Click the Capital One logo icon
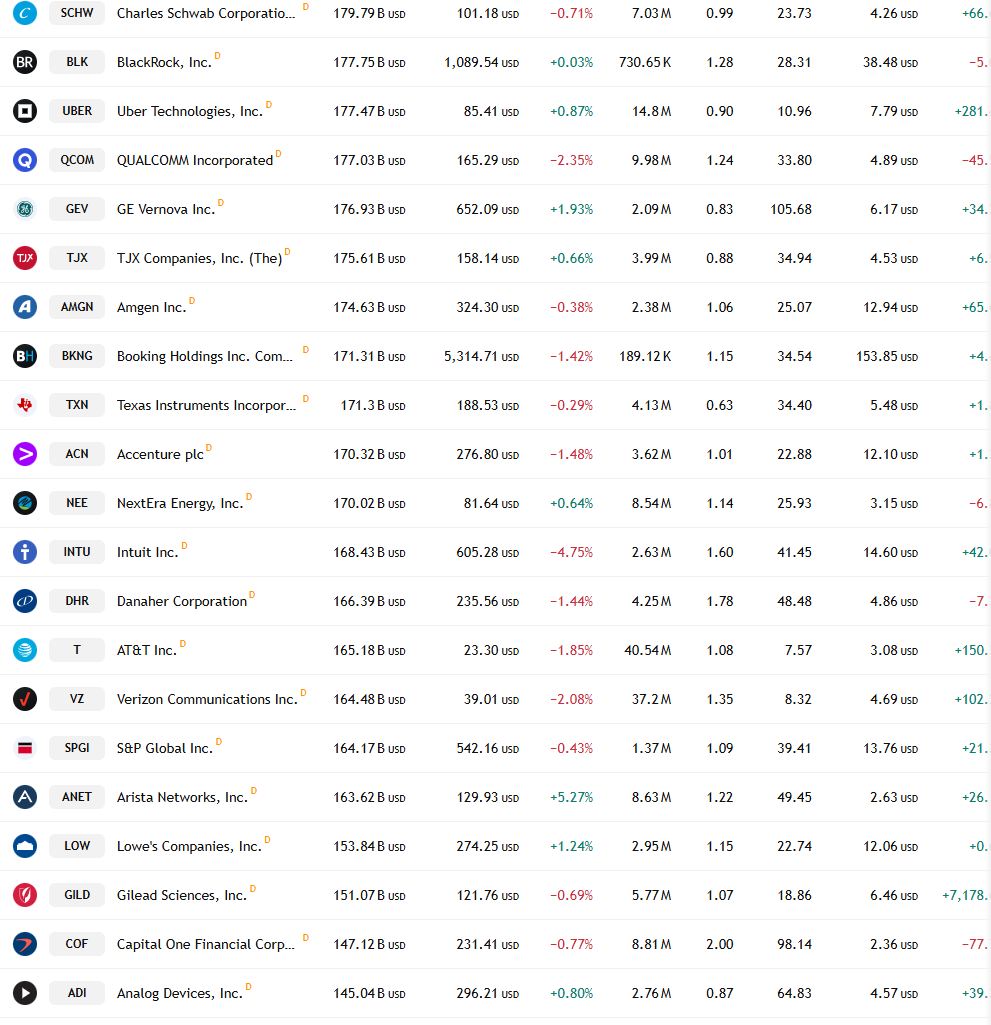 coord(25,944)
